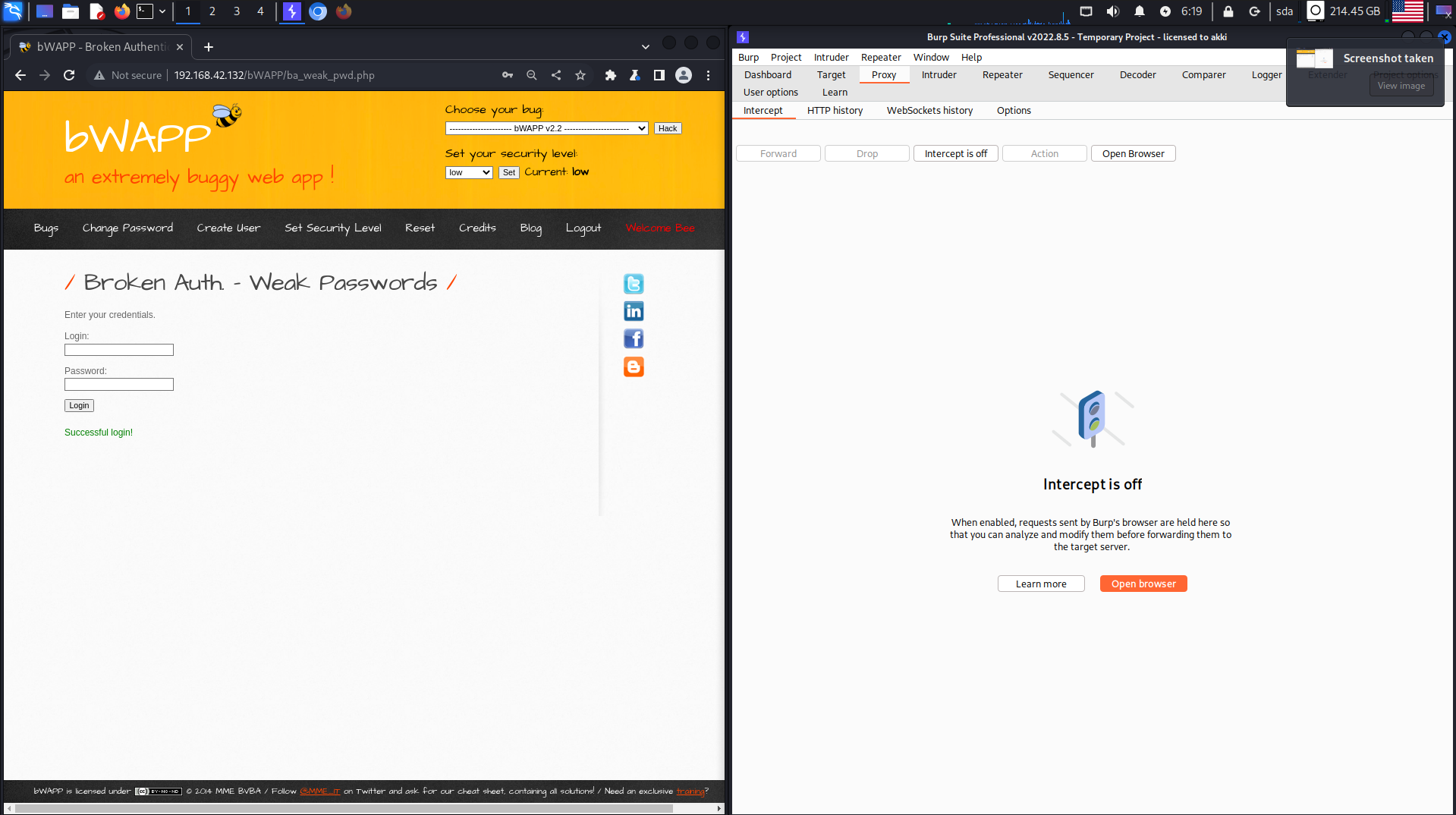Reload the bWAPP page

[69, 75]
